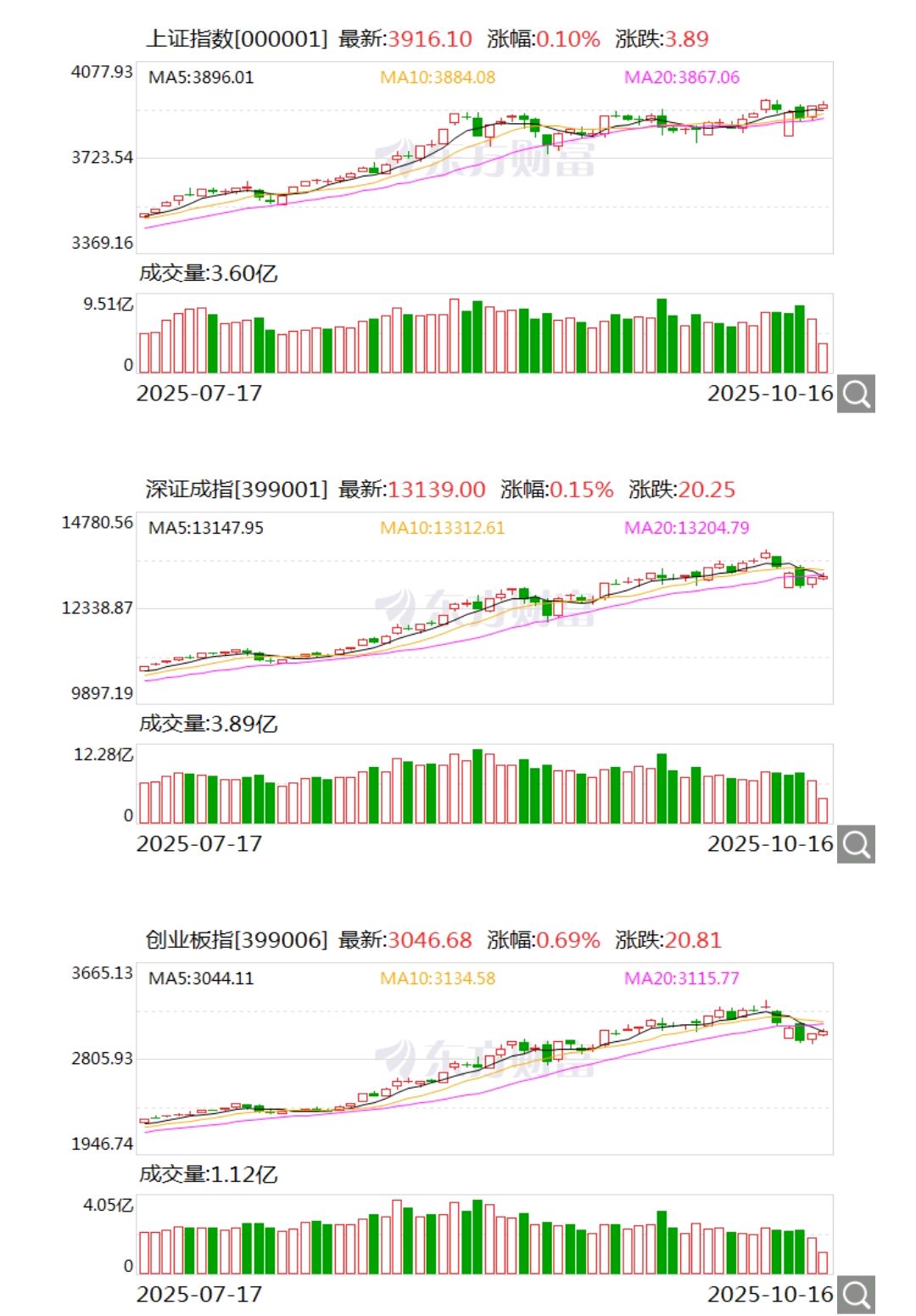
Task: Click the magnifier icon under the 上证指数 chart
Action: (857, 393)
